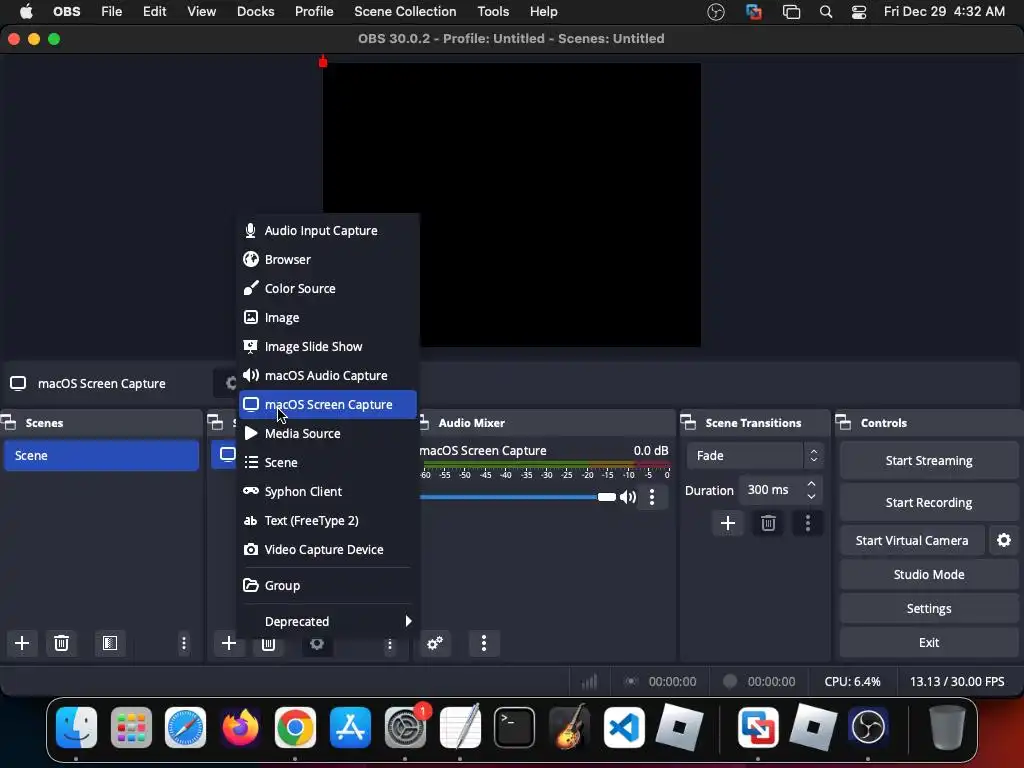
Task: Decrease transition duration with down arrow
Action: point(811,496)
